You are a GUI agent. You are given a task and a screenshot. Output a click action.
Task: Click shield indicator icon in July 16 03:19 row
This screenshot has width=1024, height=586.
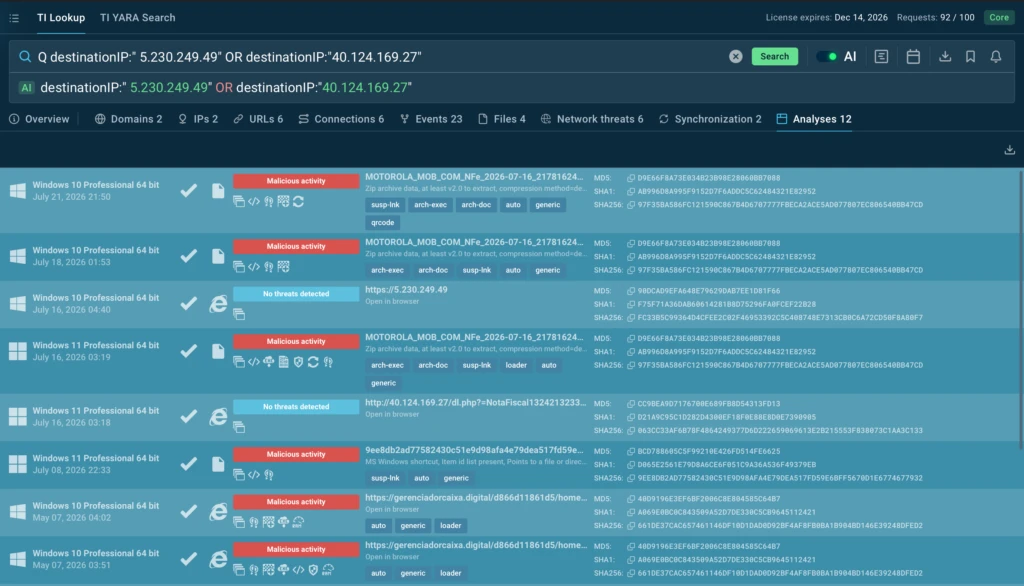[x=298, y=362]
